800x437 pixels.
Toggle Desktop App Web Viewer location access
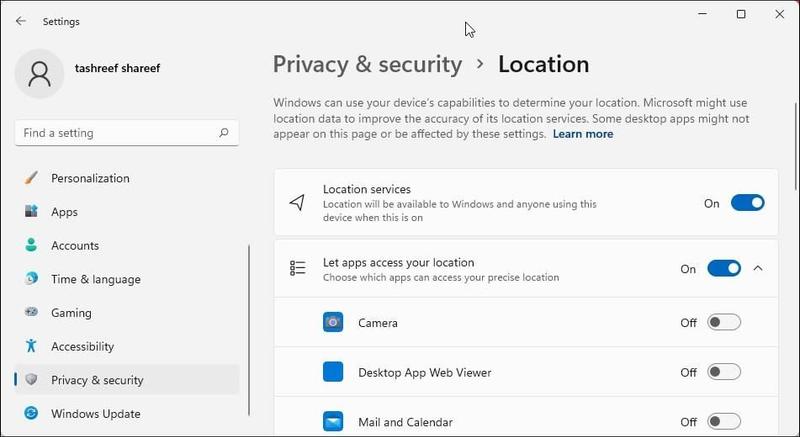coord(723,372)
